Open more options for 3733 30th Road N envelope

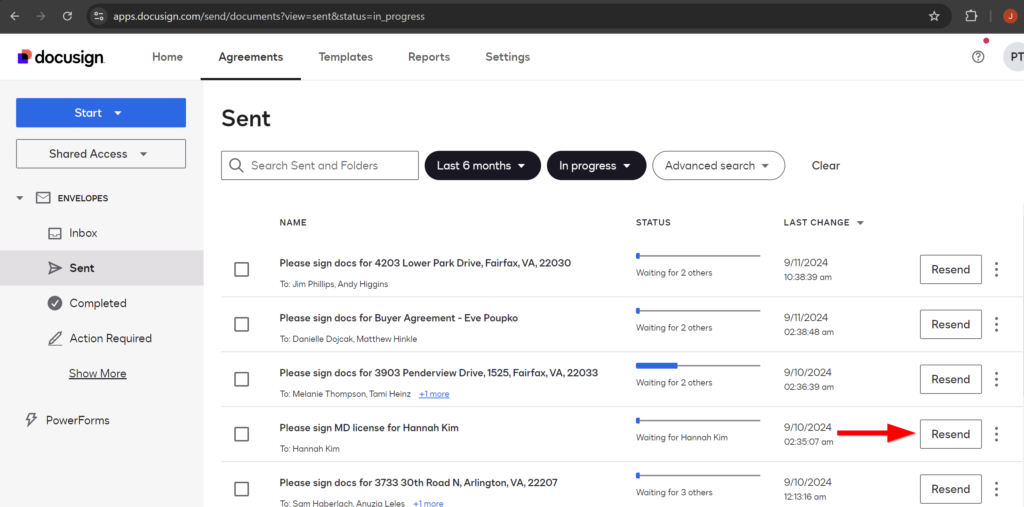click(x=997, y=489)
